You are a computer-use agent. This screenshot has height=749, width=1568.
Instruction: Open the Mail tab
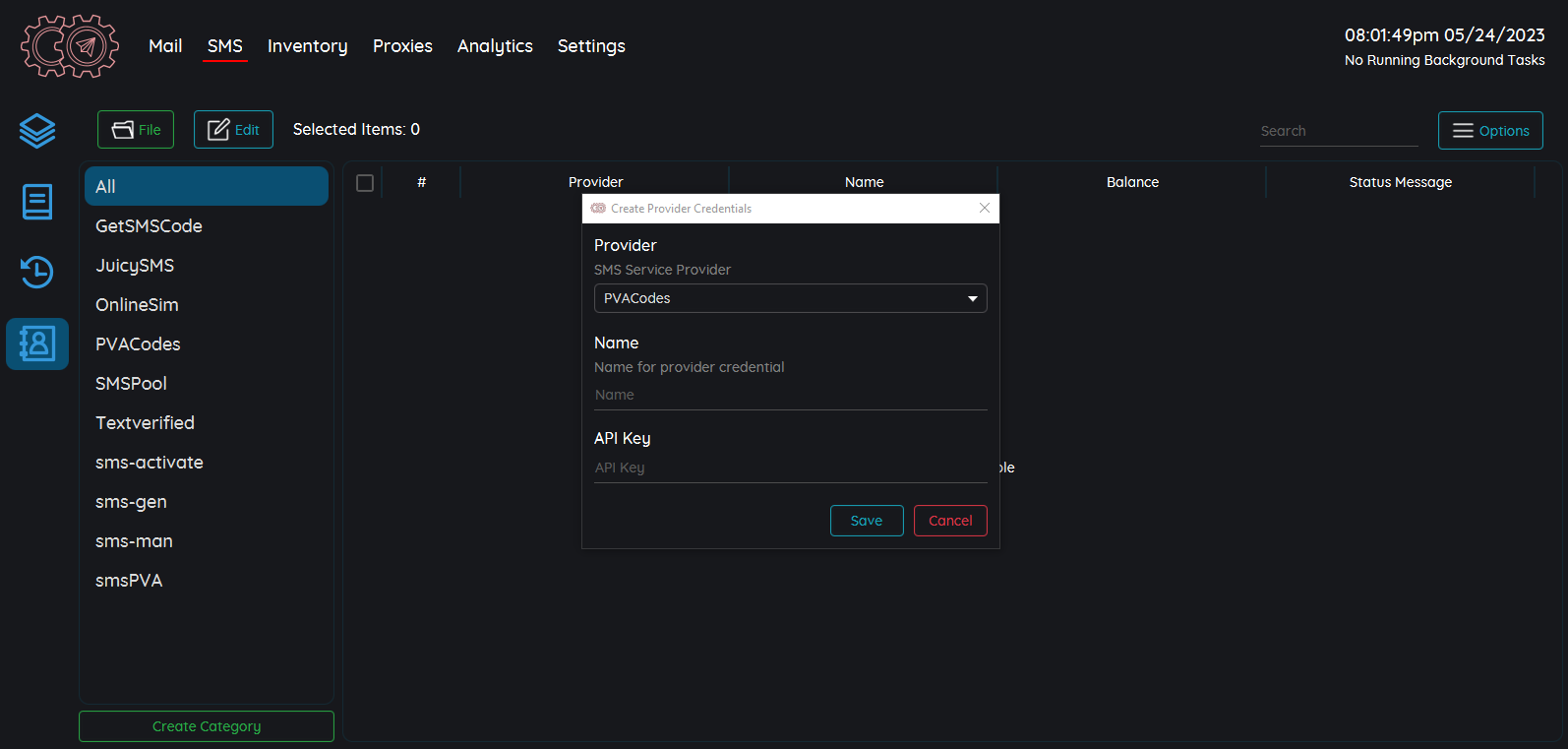point(165,46)
